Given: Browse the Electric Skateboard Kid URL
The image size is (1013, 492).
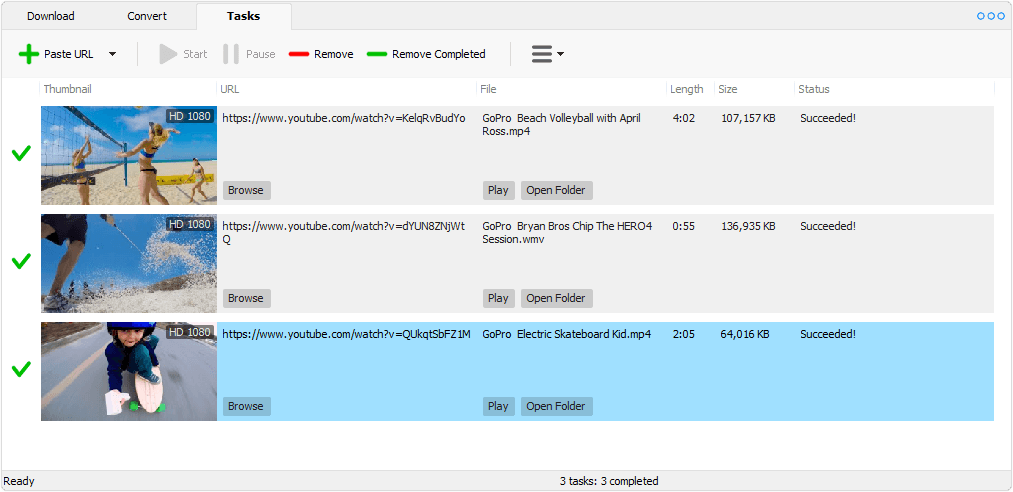Looking at the screenshot, I should click(246, 406).
